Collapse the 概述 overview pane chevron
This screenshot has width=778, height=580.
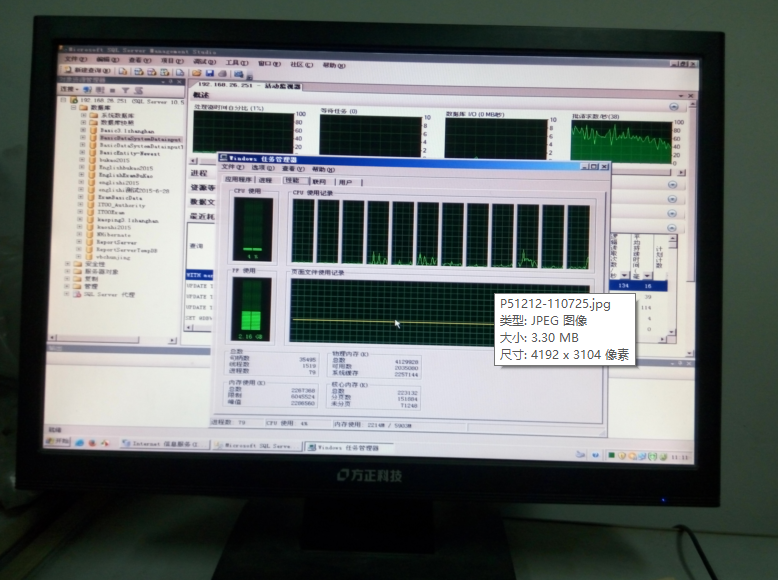[673, 107]
